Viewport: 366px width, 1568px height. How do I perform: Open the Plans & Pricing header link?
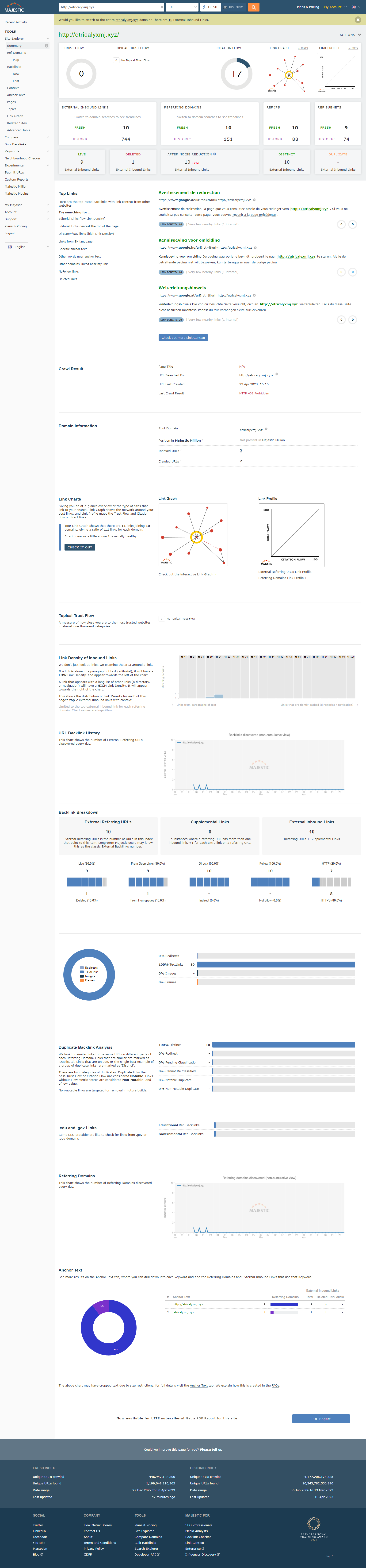click(308, 7)
